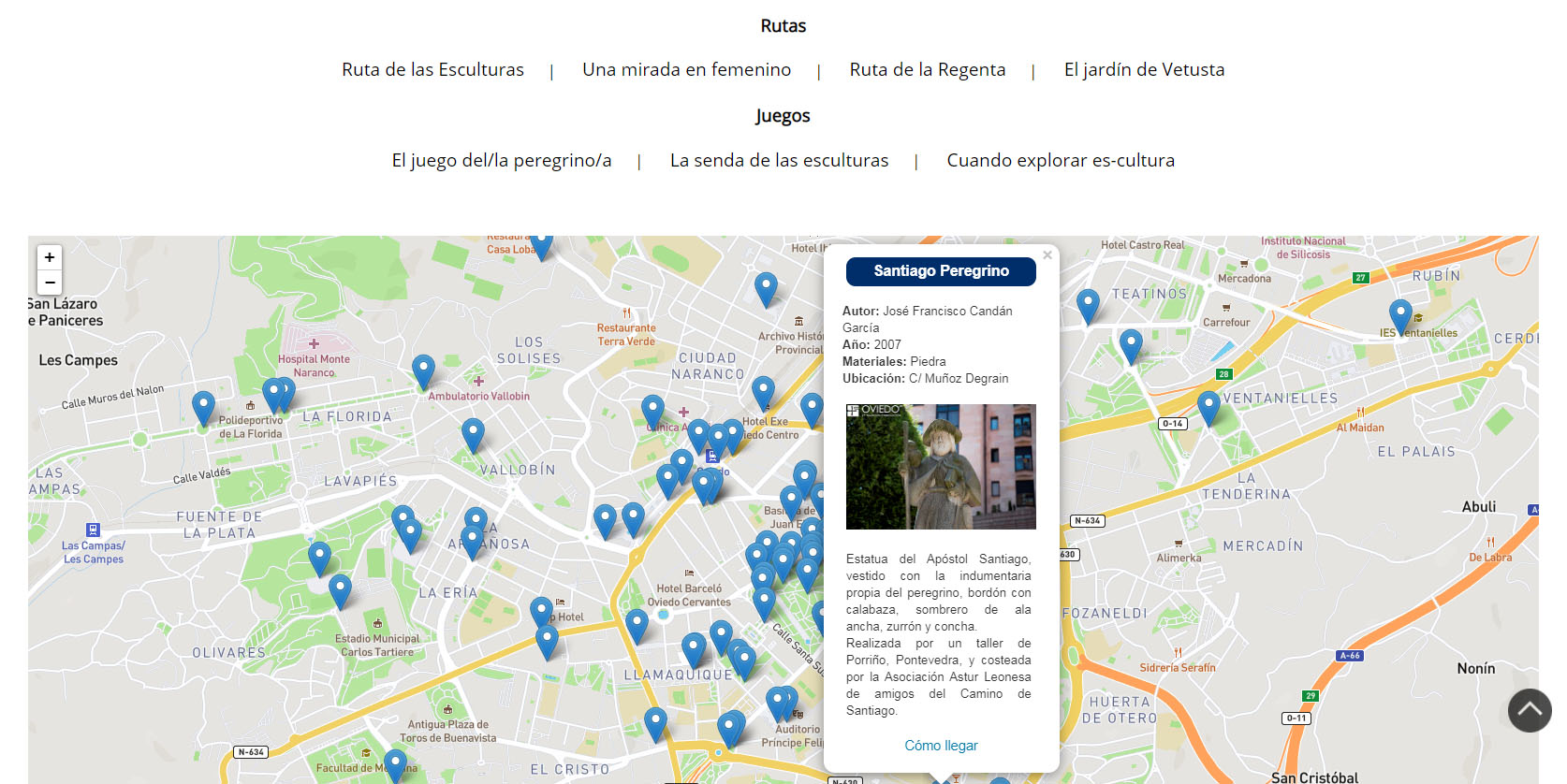The width and height of the screenshot is (1567, 784).
Task: Open Una mirada en femenino route
Action: [x=686, y=70]
